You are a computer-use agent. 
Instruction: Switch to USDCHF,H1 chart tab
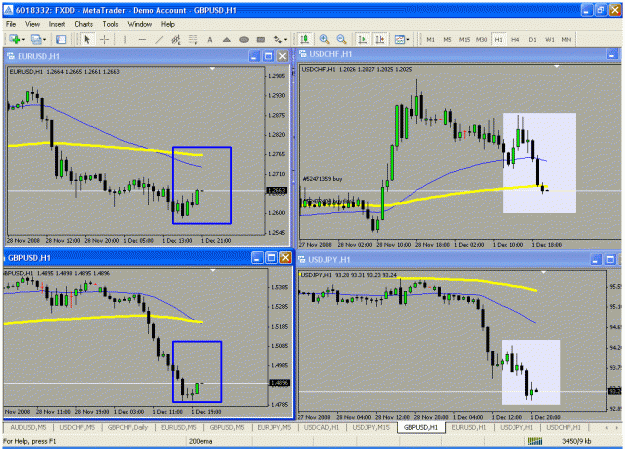coord(564,427)
